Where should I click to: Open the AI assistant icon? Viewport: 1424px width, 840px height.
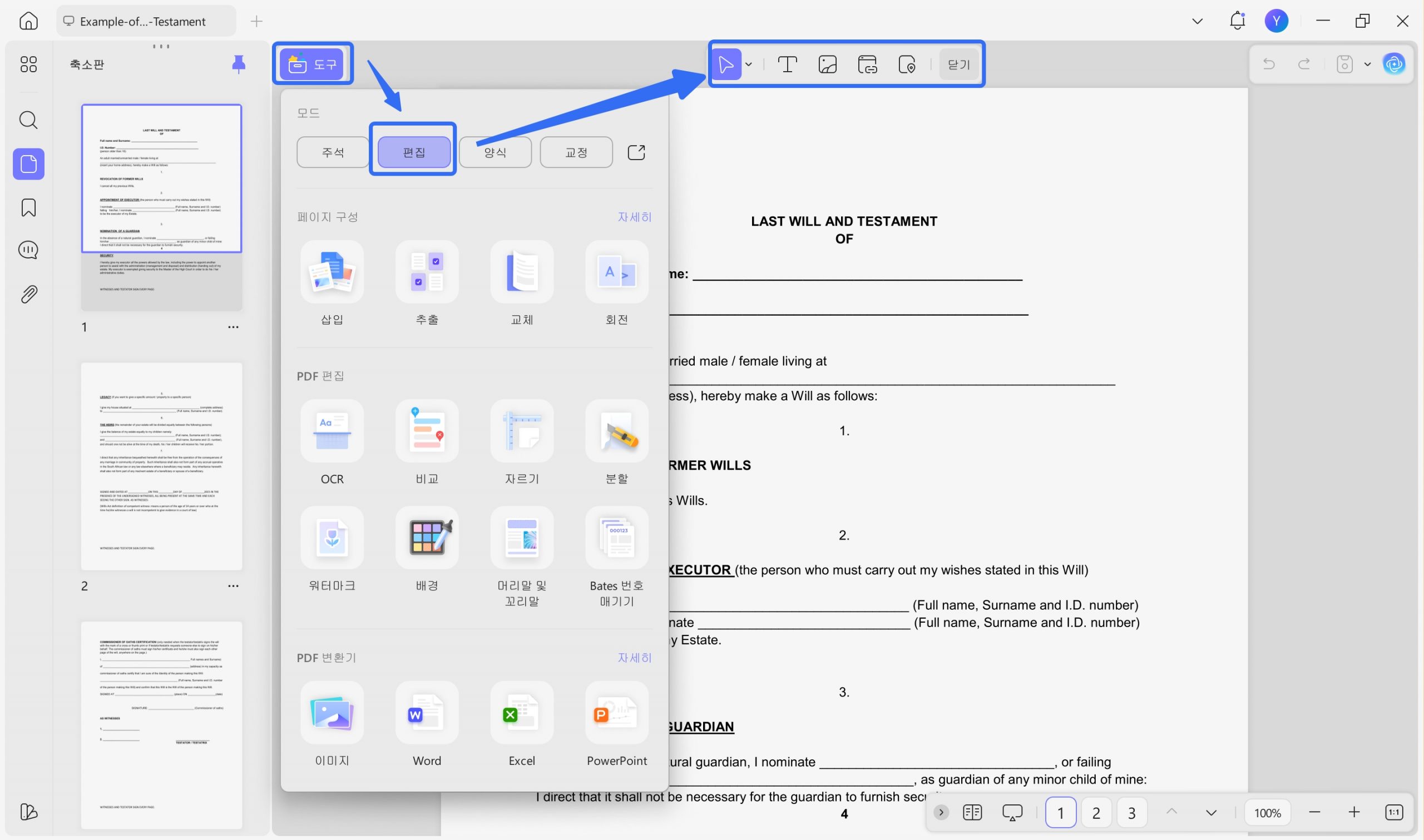point(1394,64)
